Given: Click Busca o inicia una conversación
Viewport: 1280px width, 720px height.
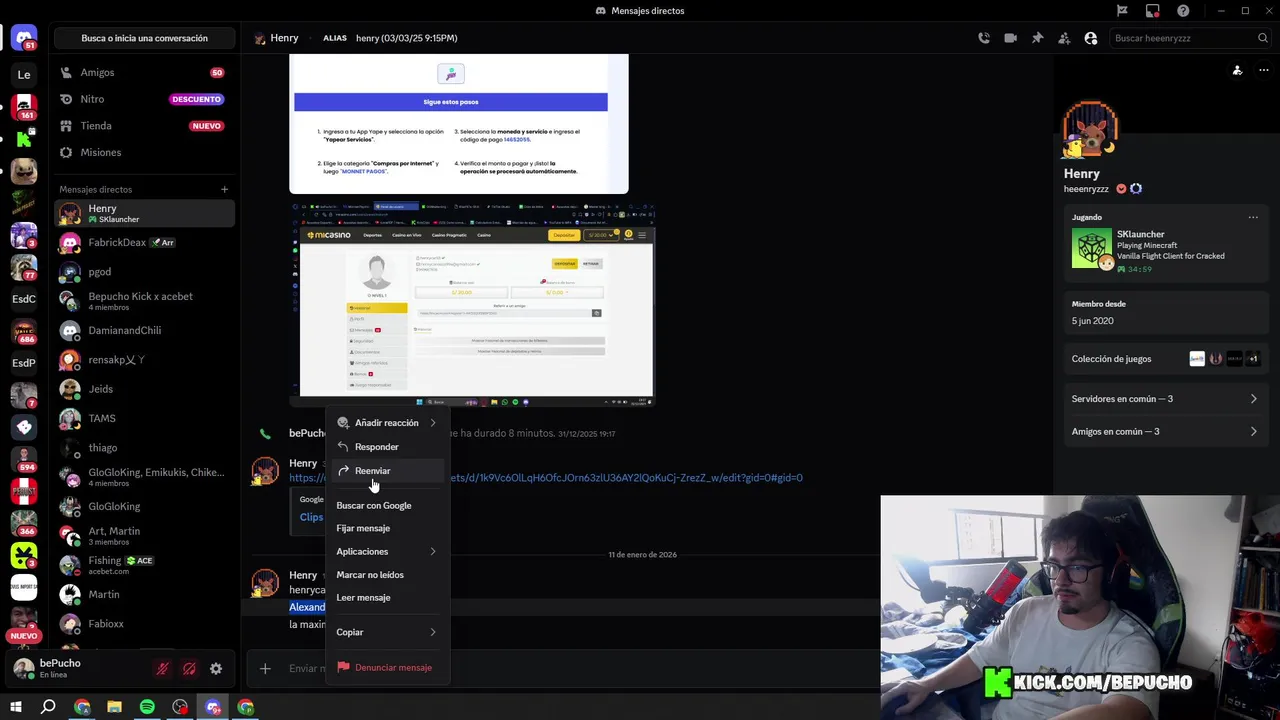Looking at the screenshot, I should coord(144,38).
